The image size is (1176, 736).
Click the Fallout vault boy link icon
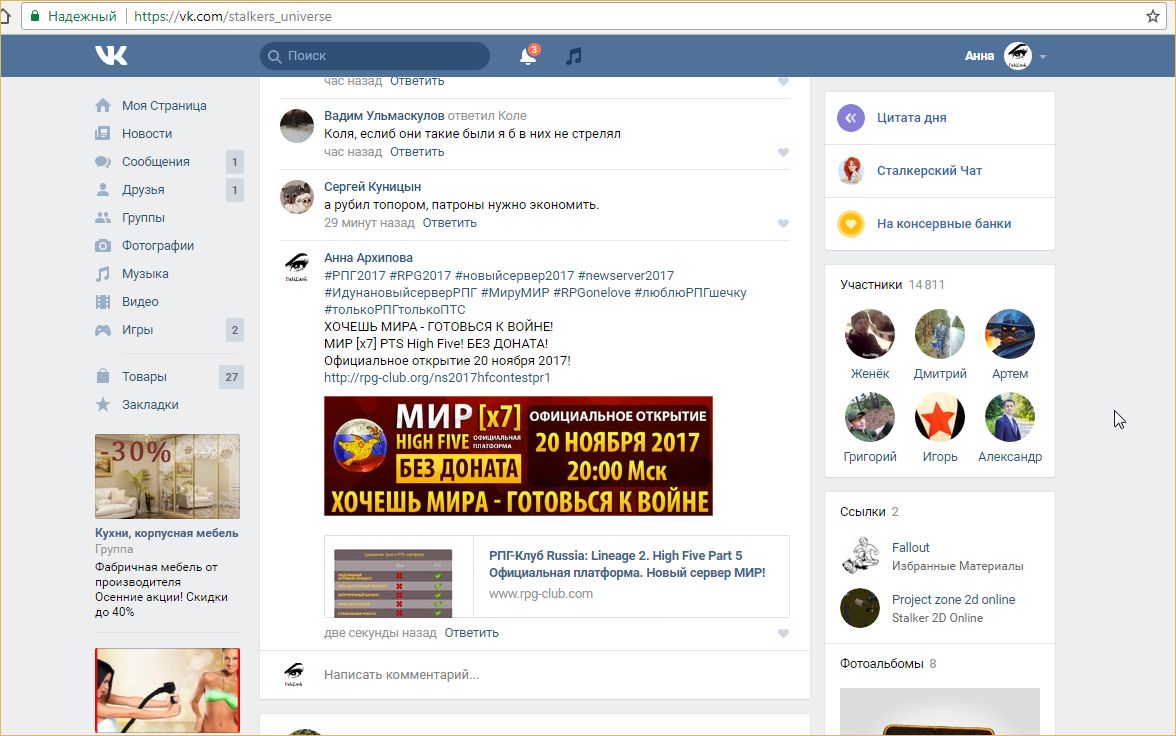click(x=860, y=556)
